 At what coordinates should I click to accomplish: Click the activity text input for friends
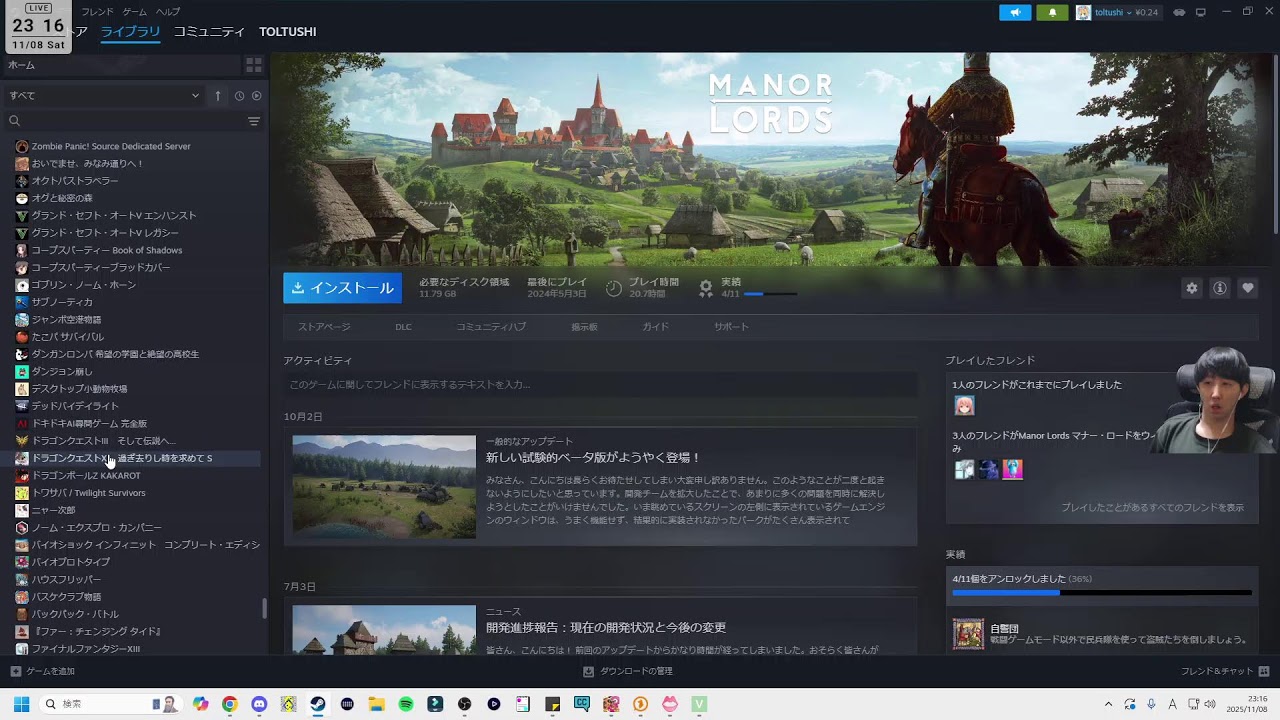[600, 384]
